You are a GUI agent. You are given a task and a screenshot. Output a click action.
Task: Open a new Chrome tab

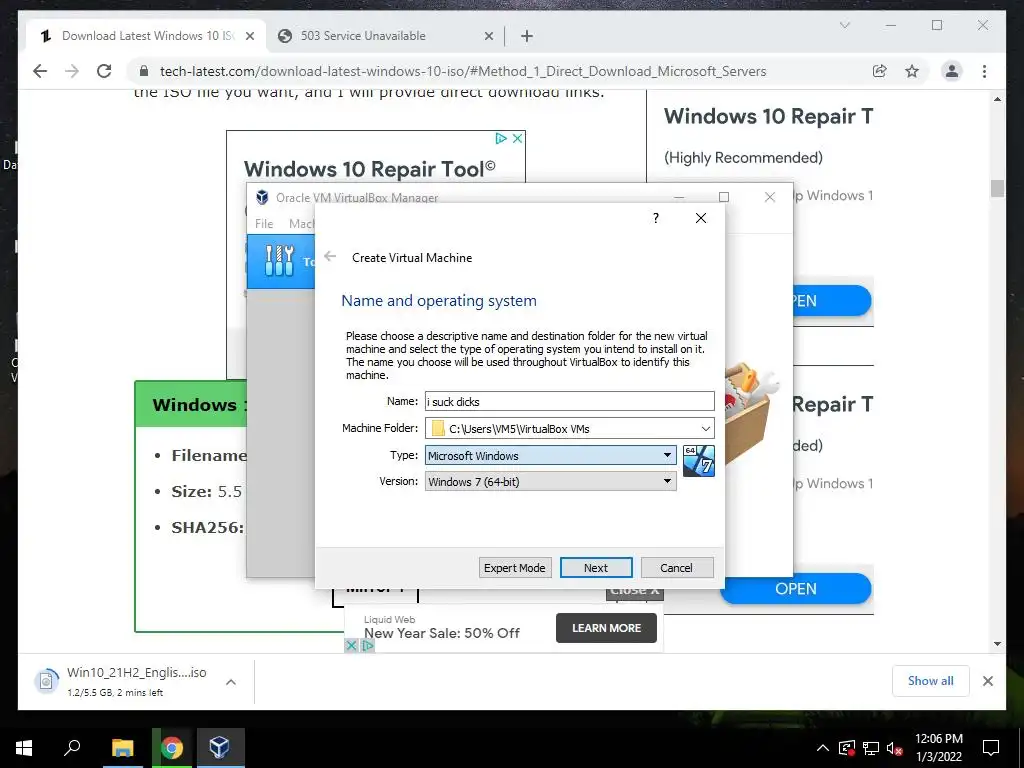[527, 36]
